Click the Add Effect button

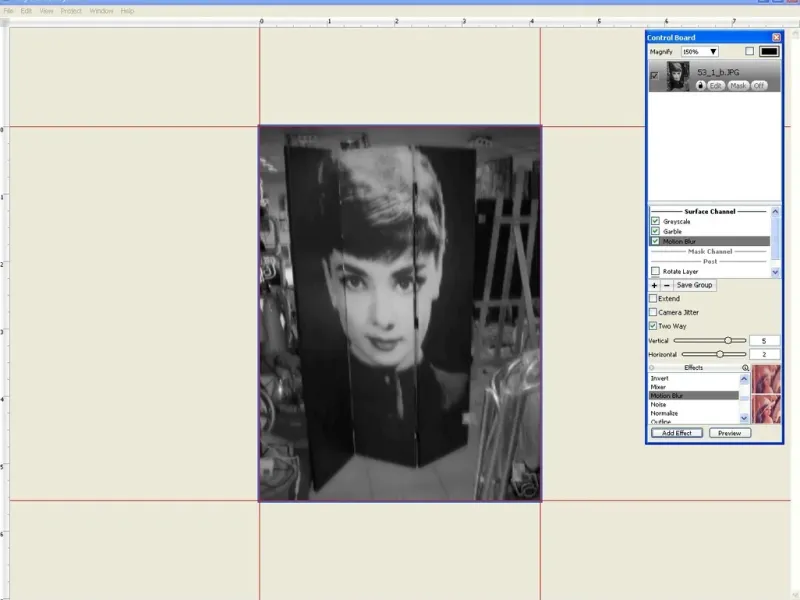pos(677,433)
